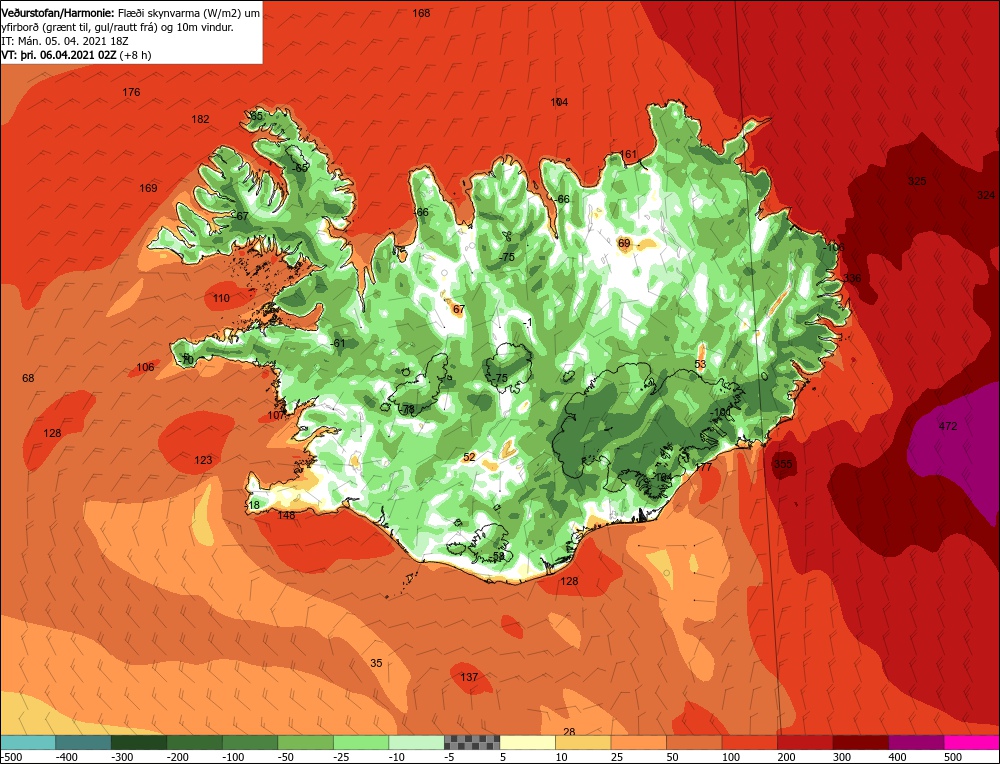Select the -61 value in western Iceland
This screenshot has height=764, width=1000.
click(337, 343)
